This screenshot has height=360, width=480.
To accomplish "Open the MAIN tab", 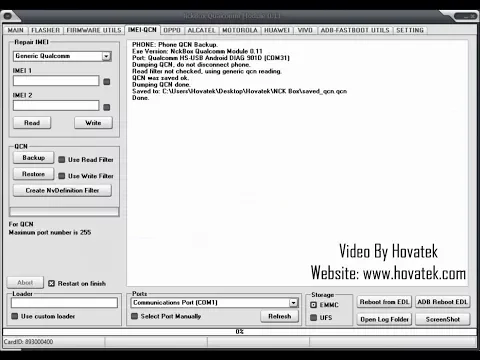I will (16, 30).
